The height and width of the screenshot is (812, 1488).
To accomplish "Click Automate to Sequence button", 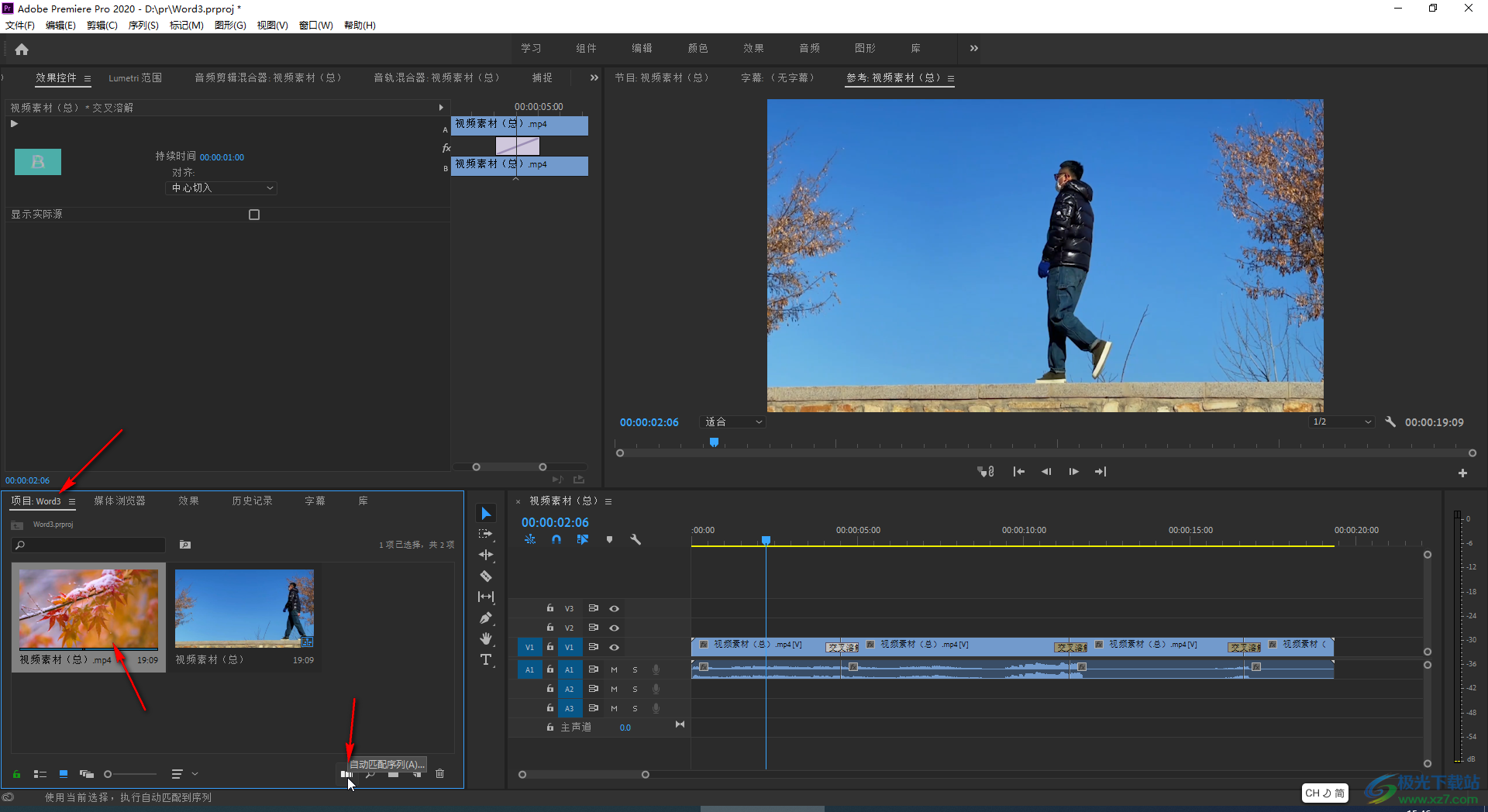I will (x=346, y=774).
